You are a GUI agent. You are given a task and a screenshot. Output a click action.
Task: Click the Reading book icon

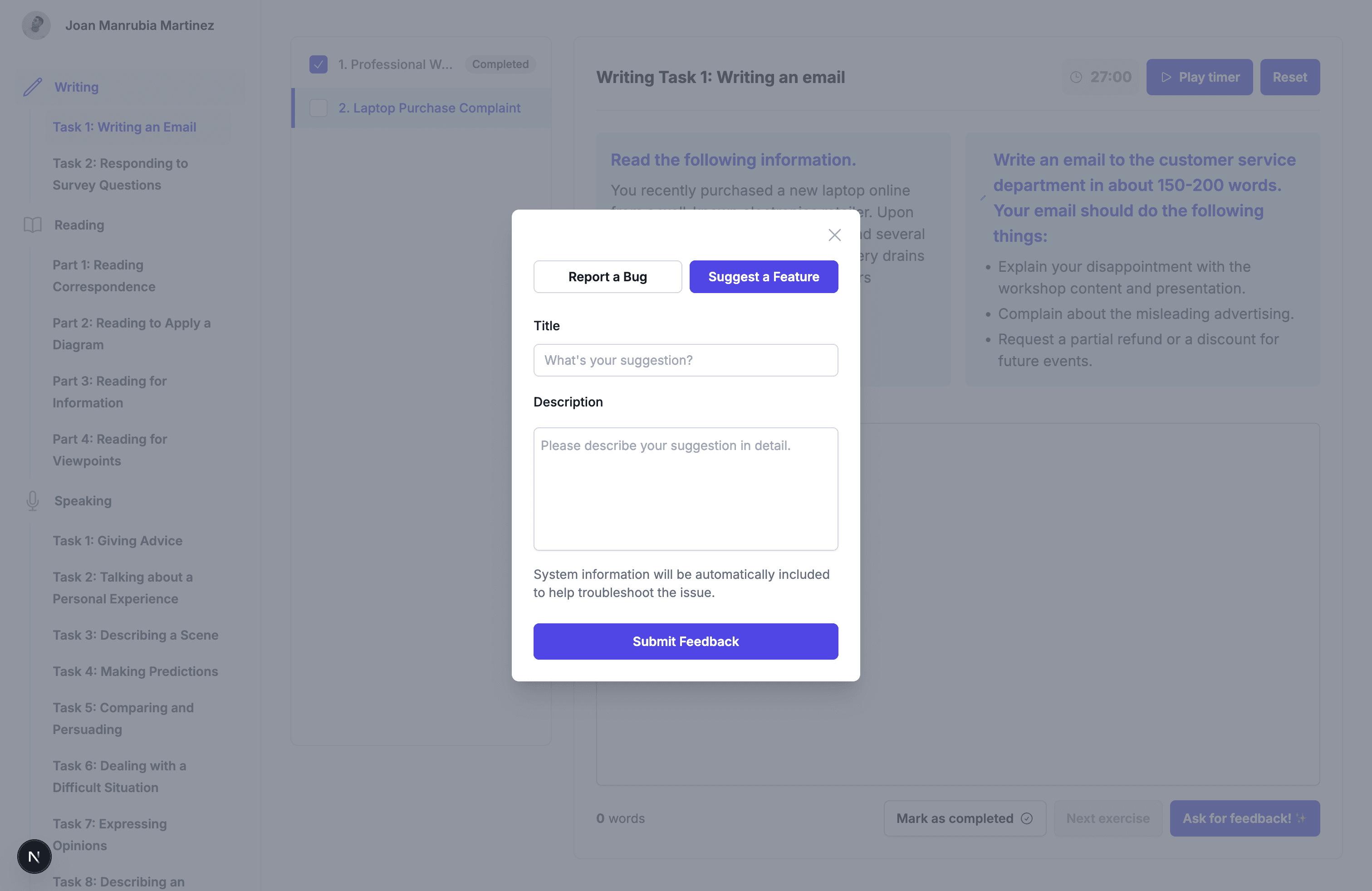tap(32, 225)
